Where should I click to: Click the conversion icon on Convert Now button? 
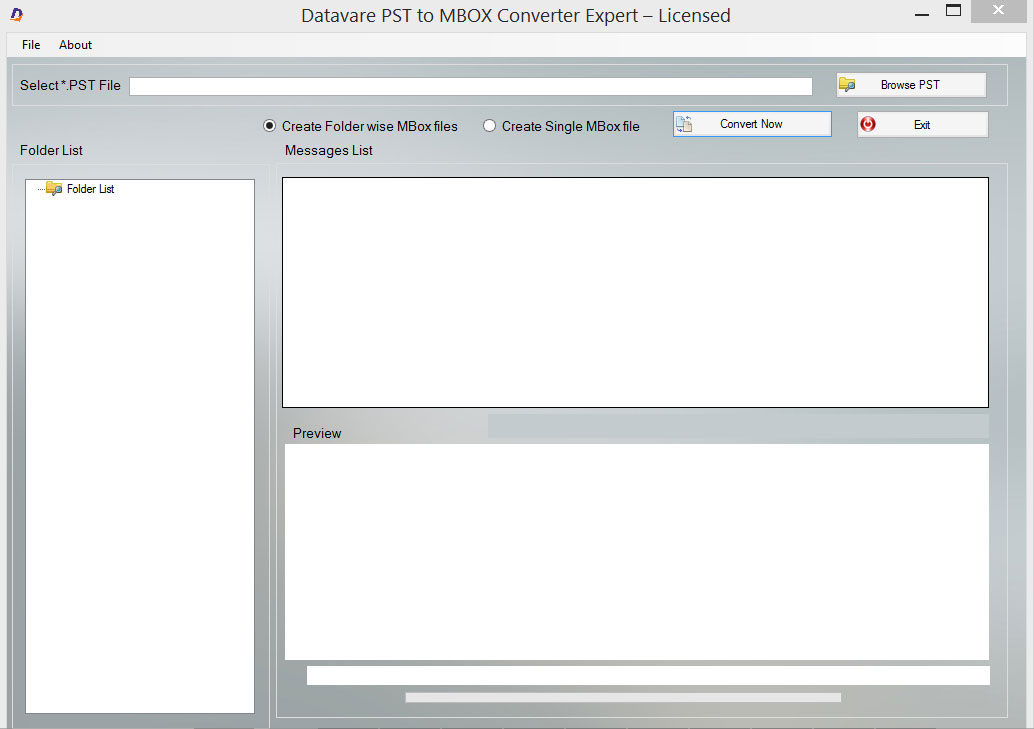tap(685, 123)
